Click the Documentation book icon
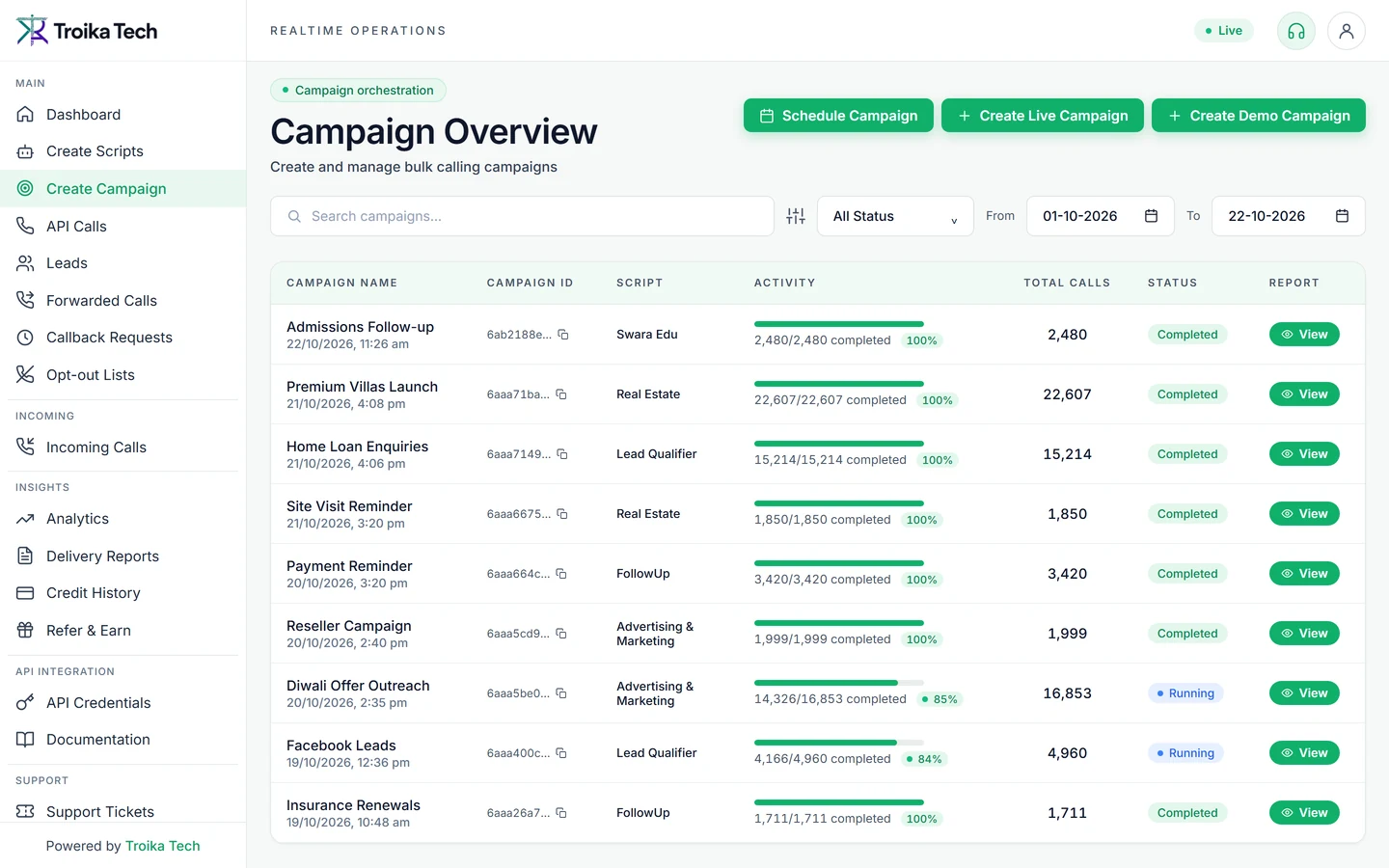 coord(25,740)
